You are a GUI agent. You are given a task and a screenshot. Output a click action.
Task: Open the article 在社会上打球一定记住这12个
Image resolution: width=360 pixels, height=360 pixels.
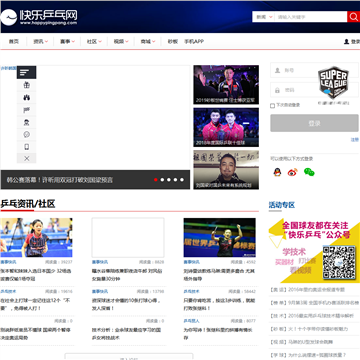[x=35, y=304]
